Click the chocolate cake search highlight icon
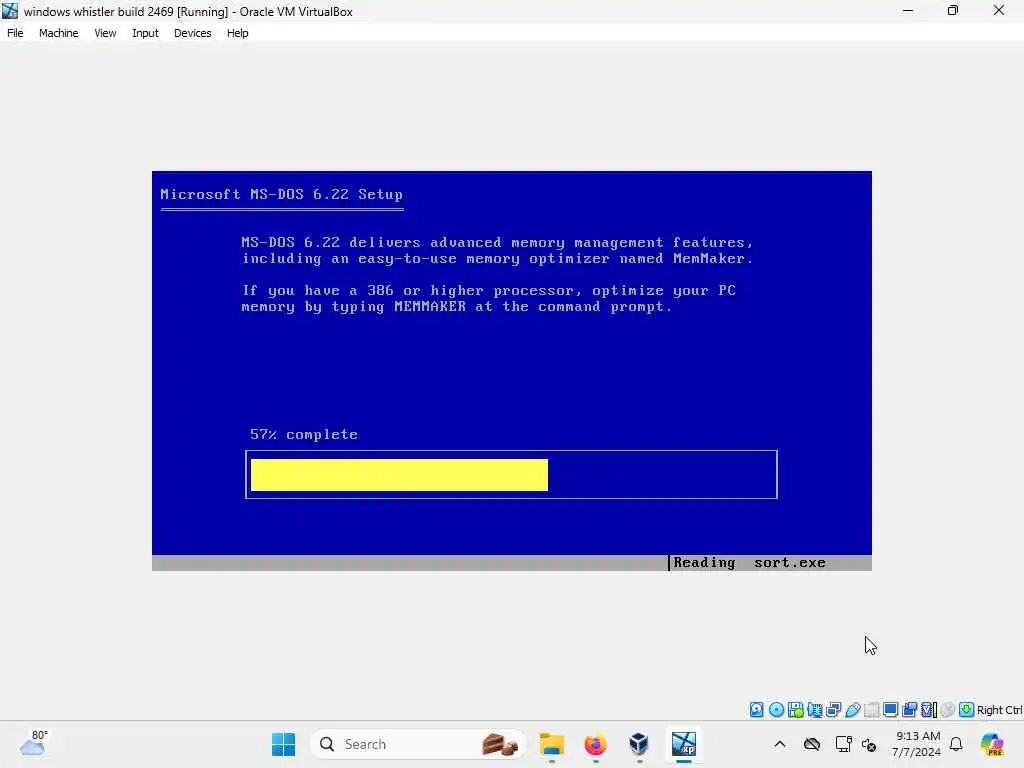Image resolution: width=1024 pixels, height=768 pixels. [x=500, y=744]
